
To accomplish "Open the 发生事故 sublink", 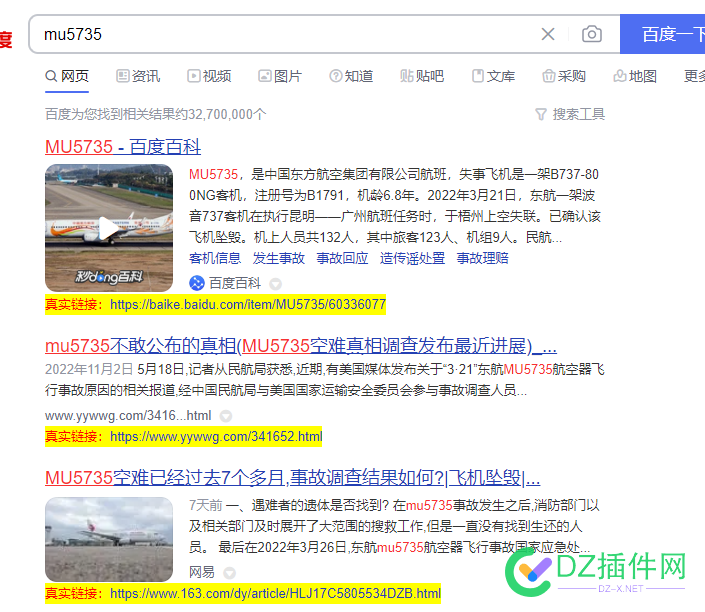I will 279,258.
